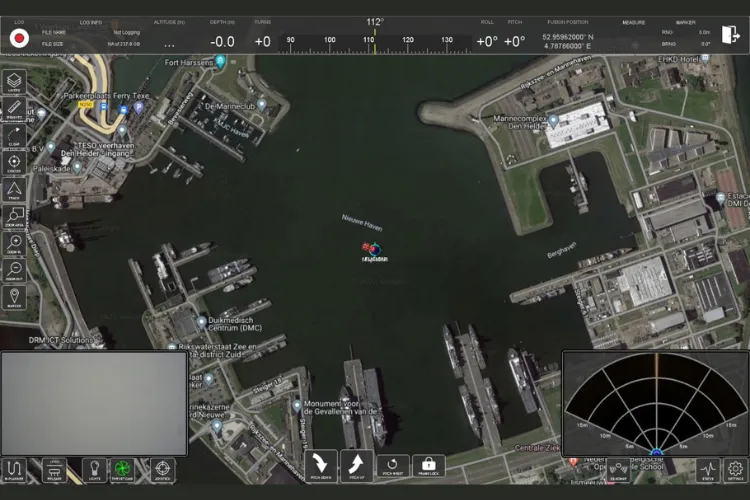Image resolution: width=750 pixels, height=500 pixels.
Task: Click the Pitch Up arrow
Action: tap(356, 466)
